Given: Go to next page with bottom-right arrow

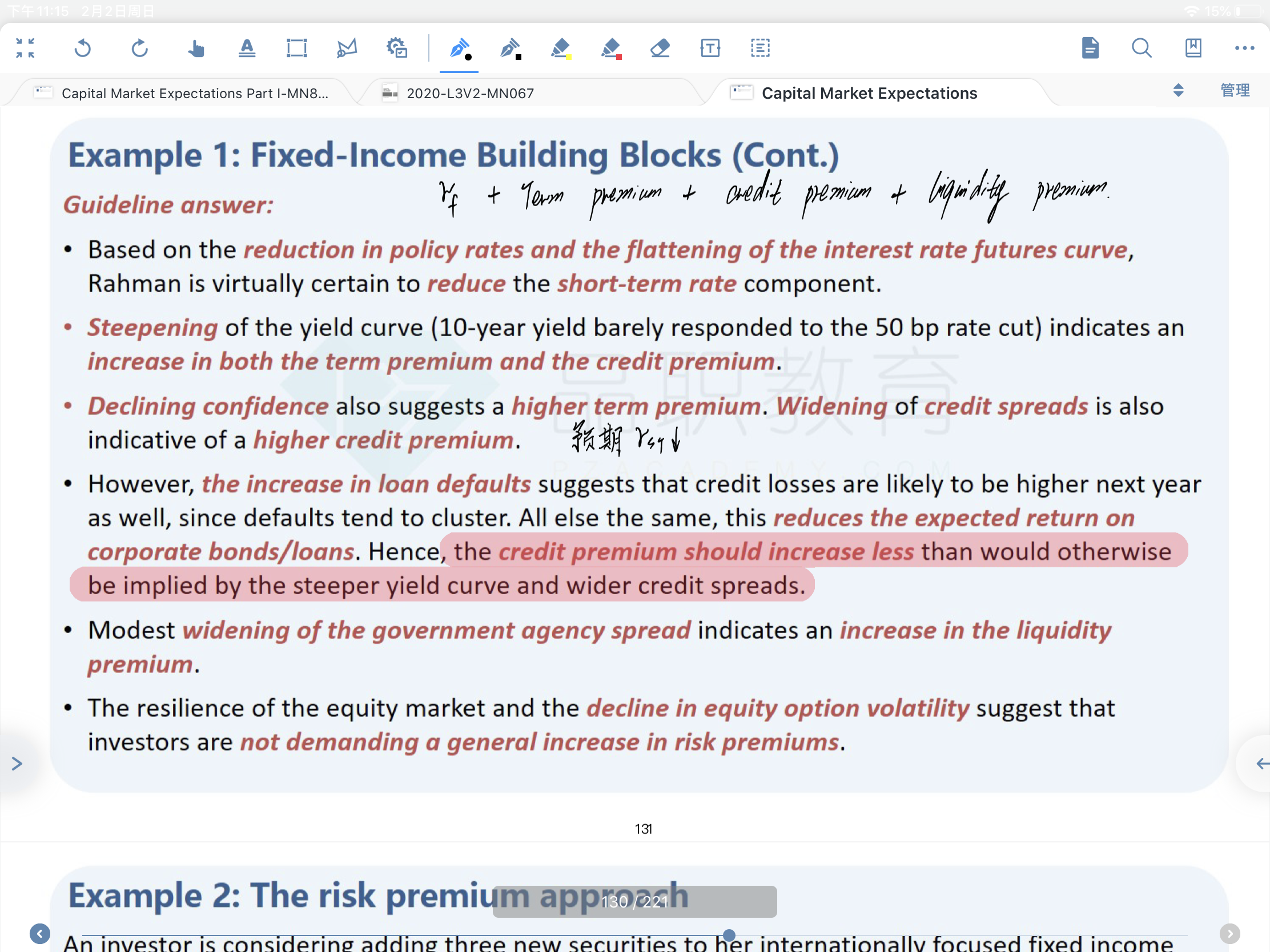Looking at the screenshot, I should pos(1230,934).
